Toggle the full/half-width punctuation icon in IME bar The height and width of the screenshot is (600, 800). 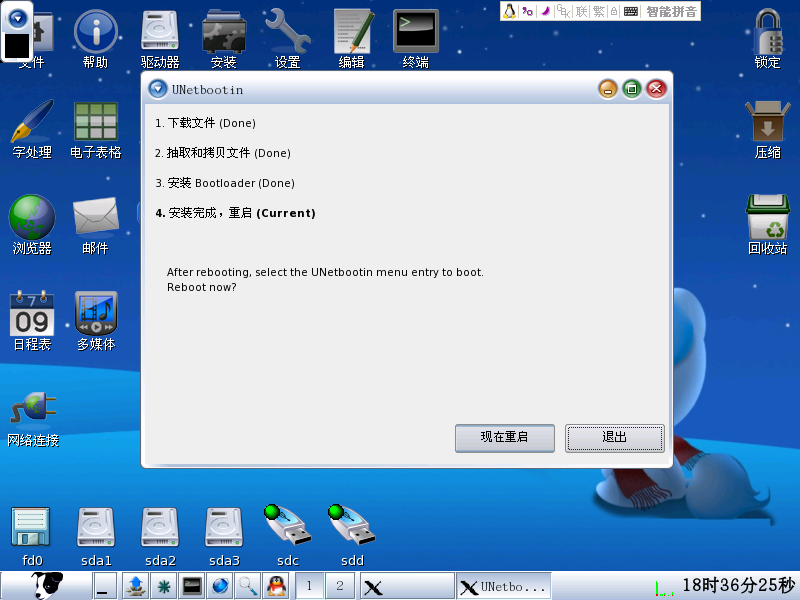coord(528,11)
